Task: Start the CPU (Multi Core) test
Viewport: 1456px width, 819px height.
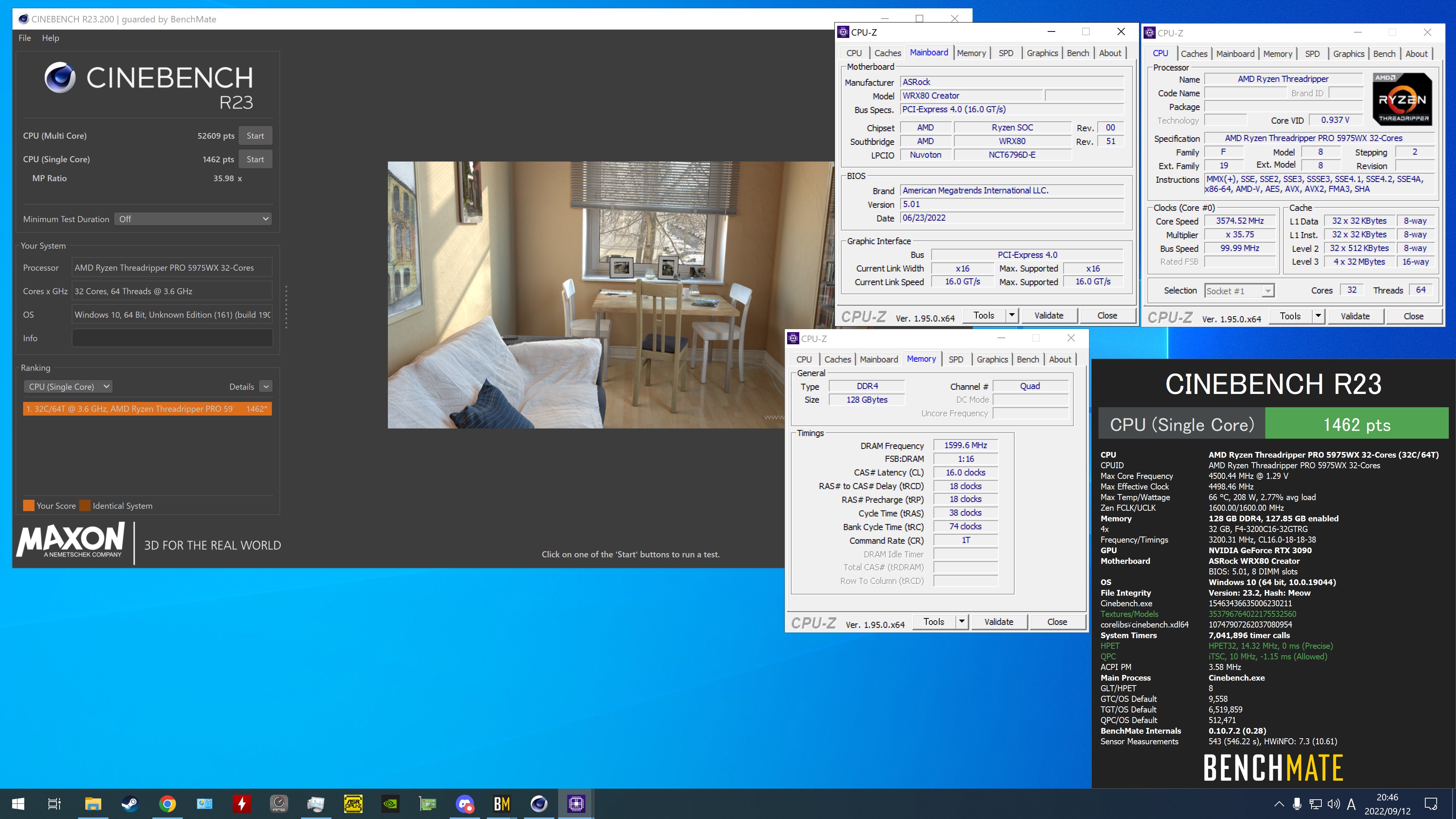Action: click(x=255, y=136)
